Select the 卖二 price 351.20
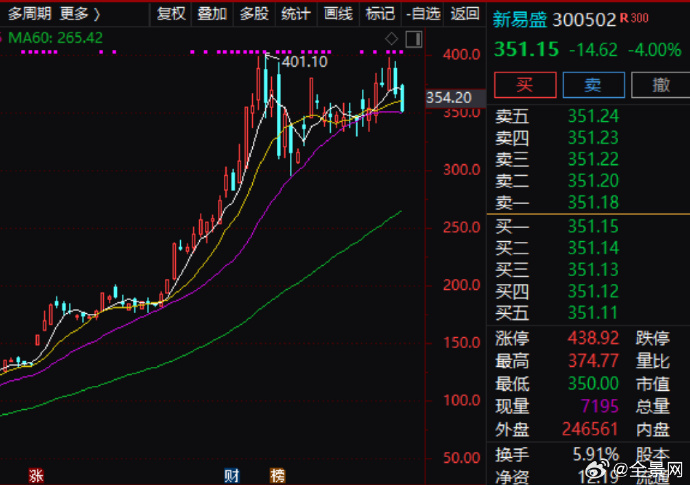The height and width of the screenshot is (485, 690). (593, 181)
